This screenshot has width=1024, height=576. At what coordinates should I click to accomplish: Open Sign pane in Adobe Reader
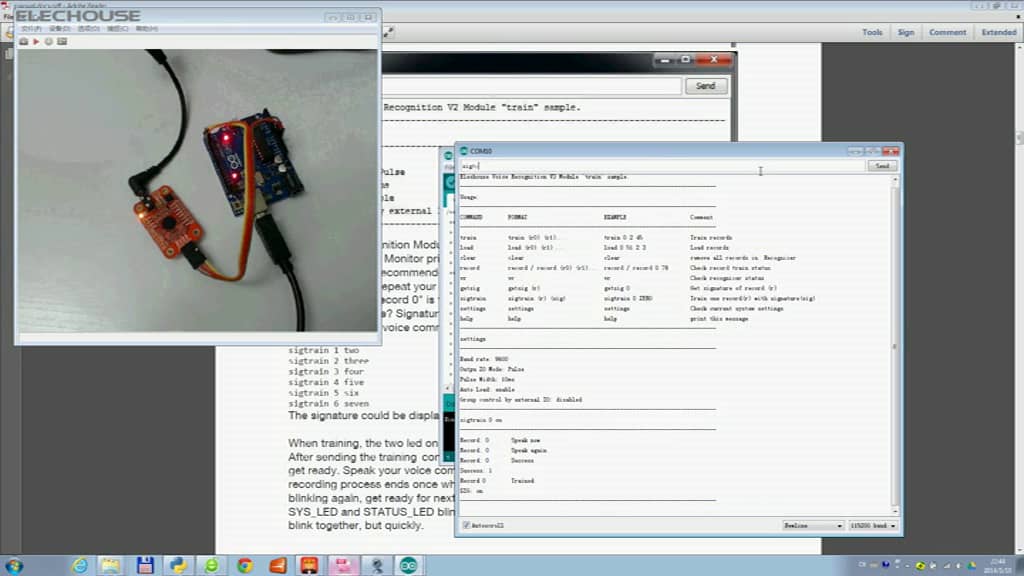tap(906, 32)
